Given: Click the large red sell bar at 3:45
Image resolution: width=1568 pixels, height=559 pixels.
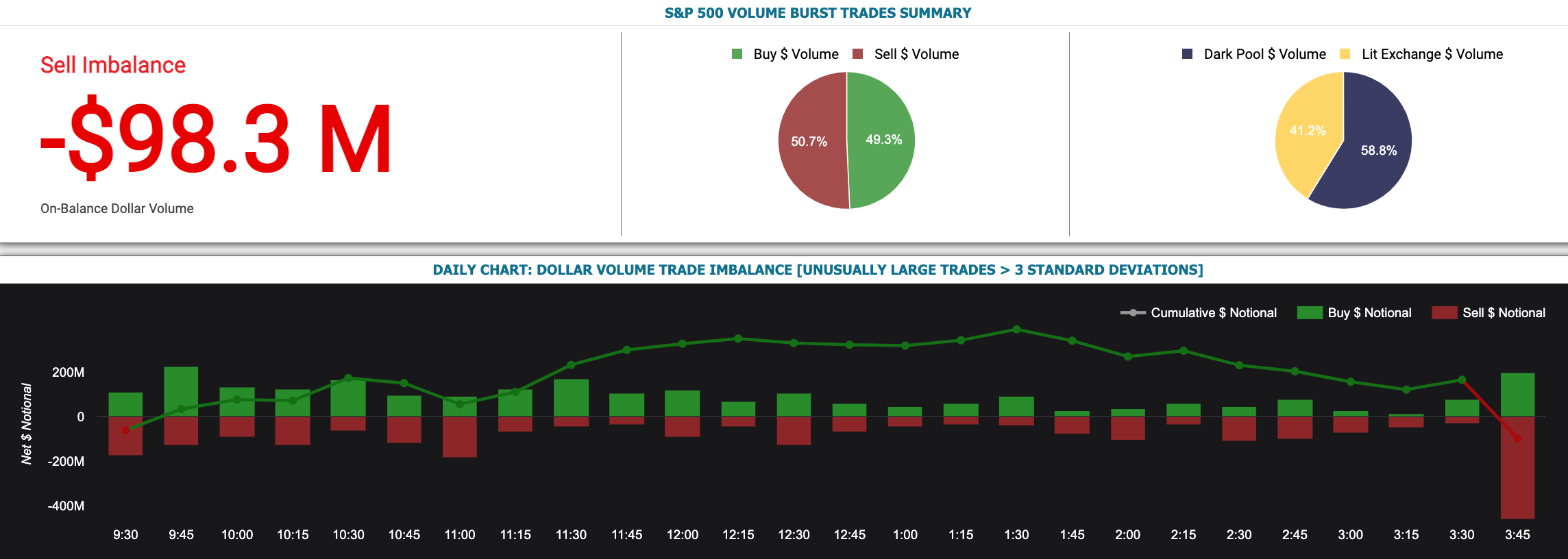Looking at the screenshot, I should 1517,467.
